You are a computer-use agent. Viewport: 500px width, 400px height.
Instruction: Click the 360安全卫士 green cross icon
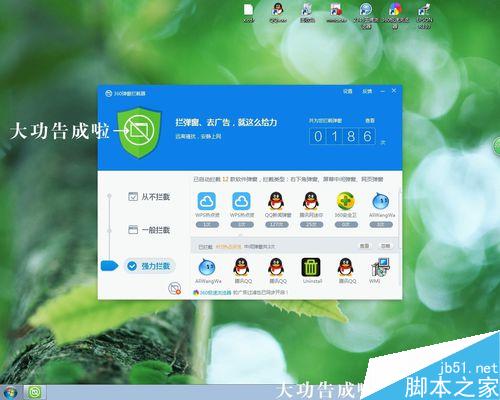[x=345, y=201]
